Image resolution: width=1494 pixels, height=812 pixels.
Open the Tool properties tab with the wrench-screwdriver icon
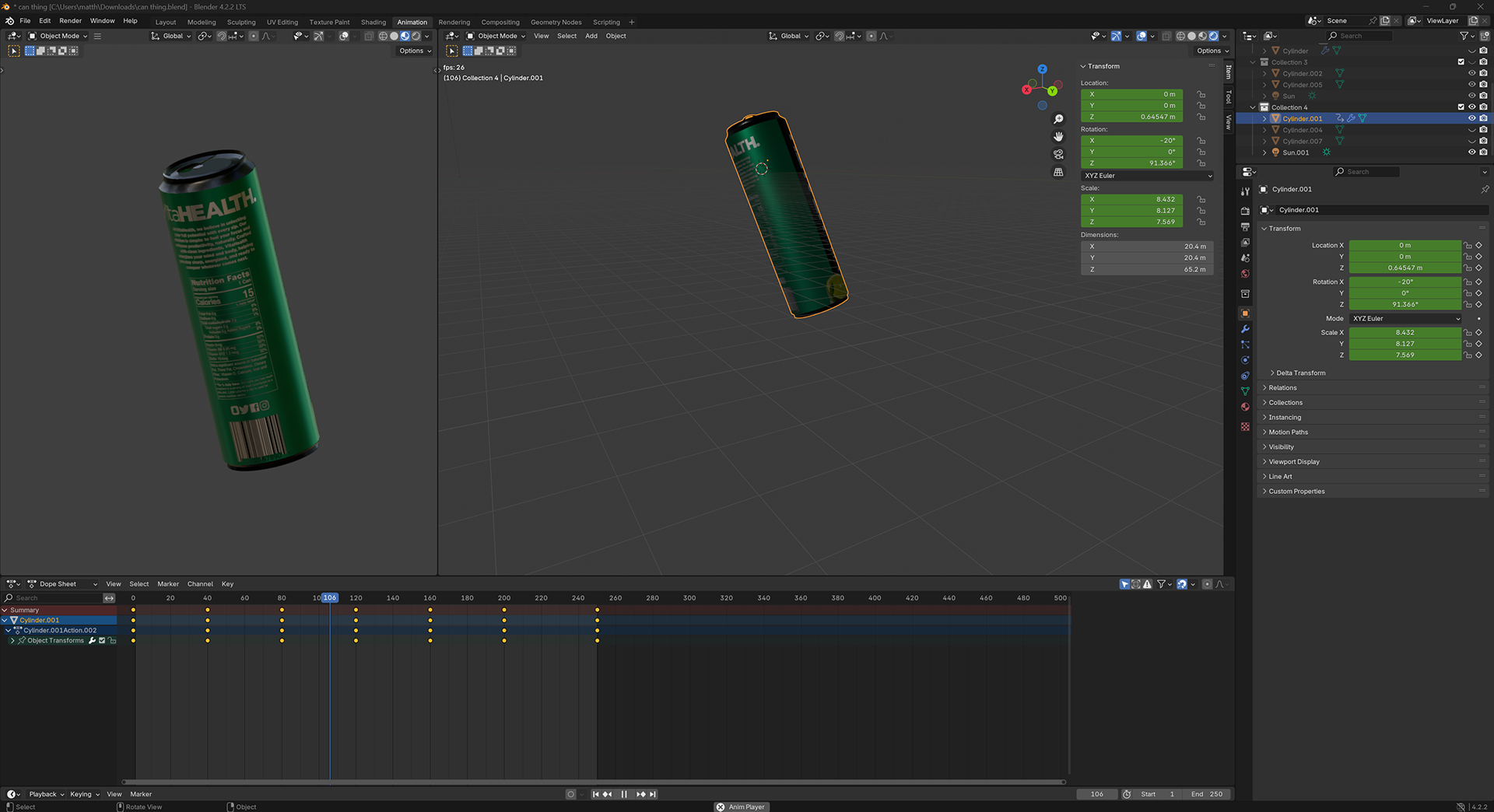pyautogui.click(x=1245, y=191)
